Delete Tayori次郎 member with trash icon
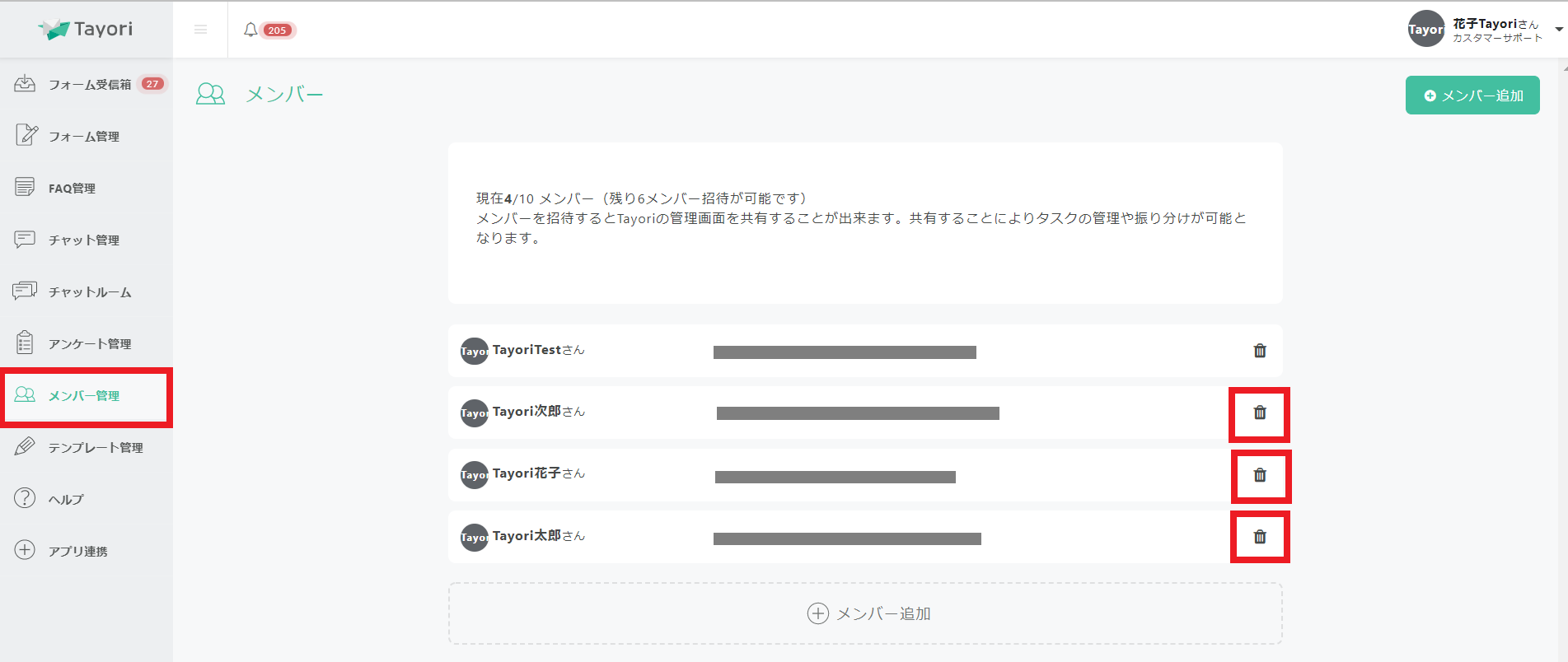The image size is (1568, 662). pos(1260,413)
